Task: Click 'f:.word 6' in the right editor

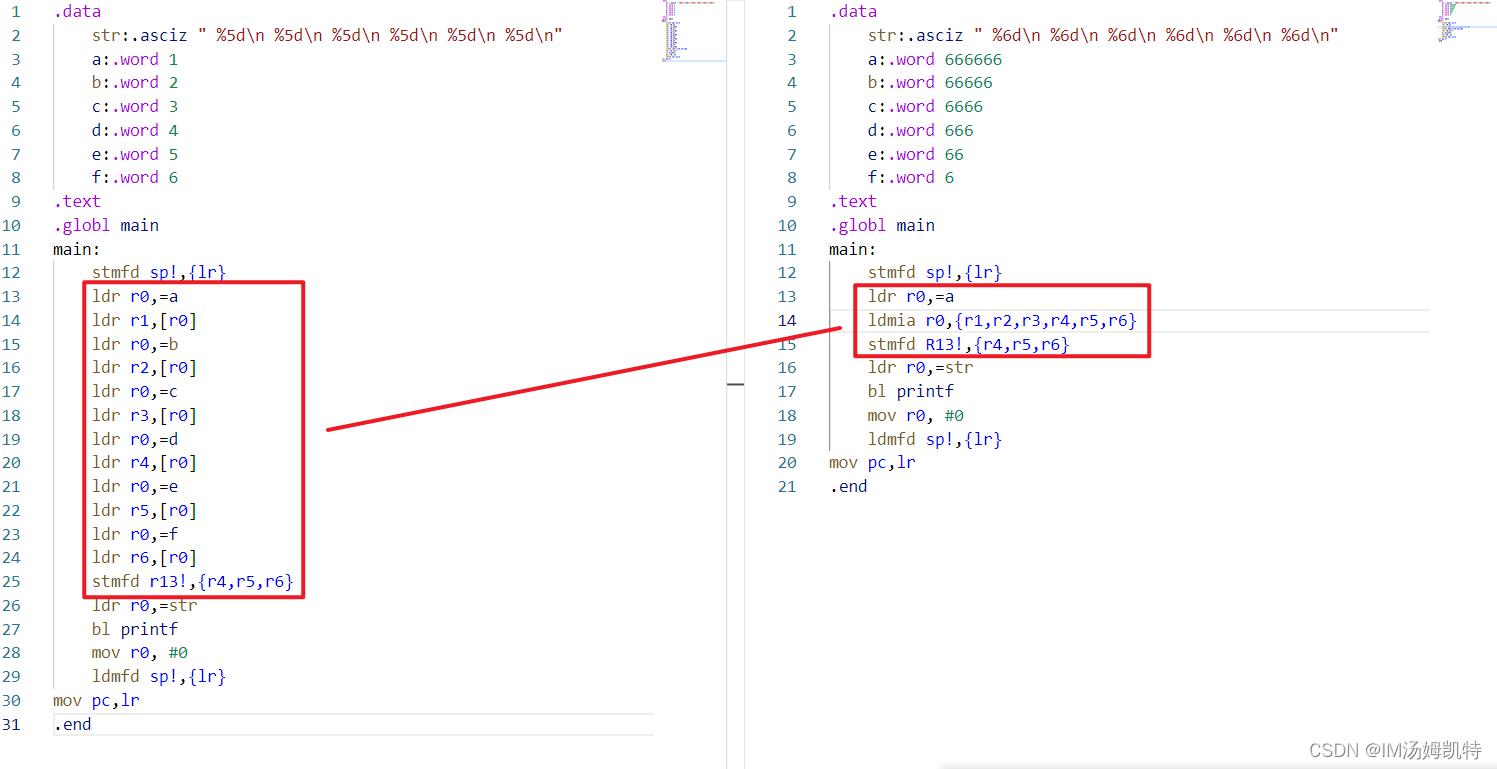Action: click(x=911, y=178)
